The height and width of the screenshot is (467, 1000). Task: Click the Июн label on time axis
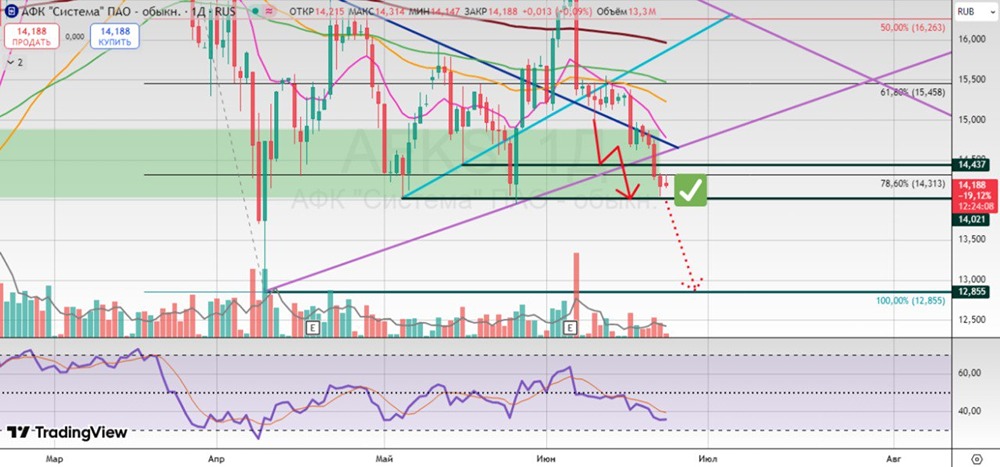click(x=547, y=458)
